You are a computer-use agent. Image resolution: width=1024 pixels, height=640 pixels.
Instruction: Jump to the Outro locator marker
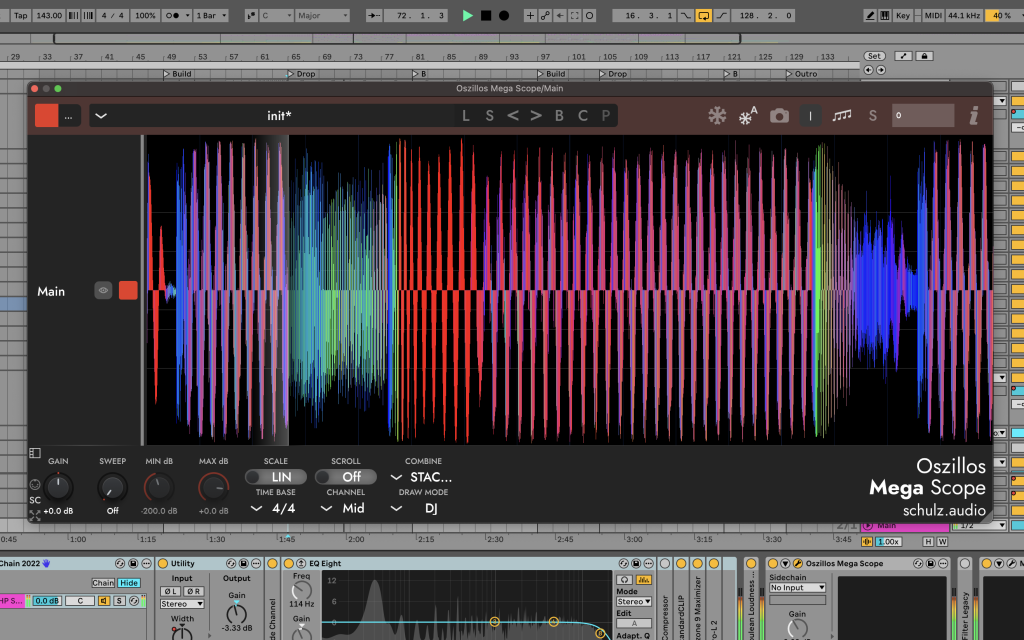tap(805, 74)
